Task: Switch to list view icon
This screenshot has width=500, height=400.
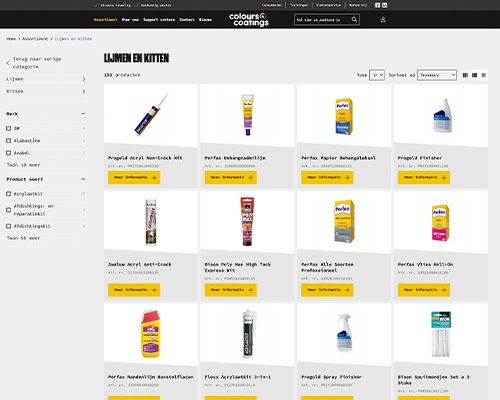Action: point(484,75)
